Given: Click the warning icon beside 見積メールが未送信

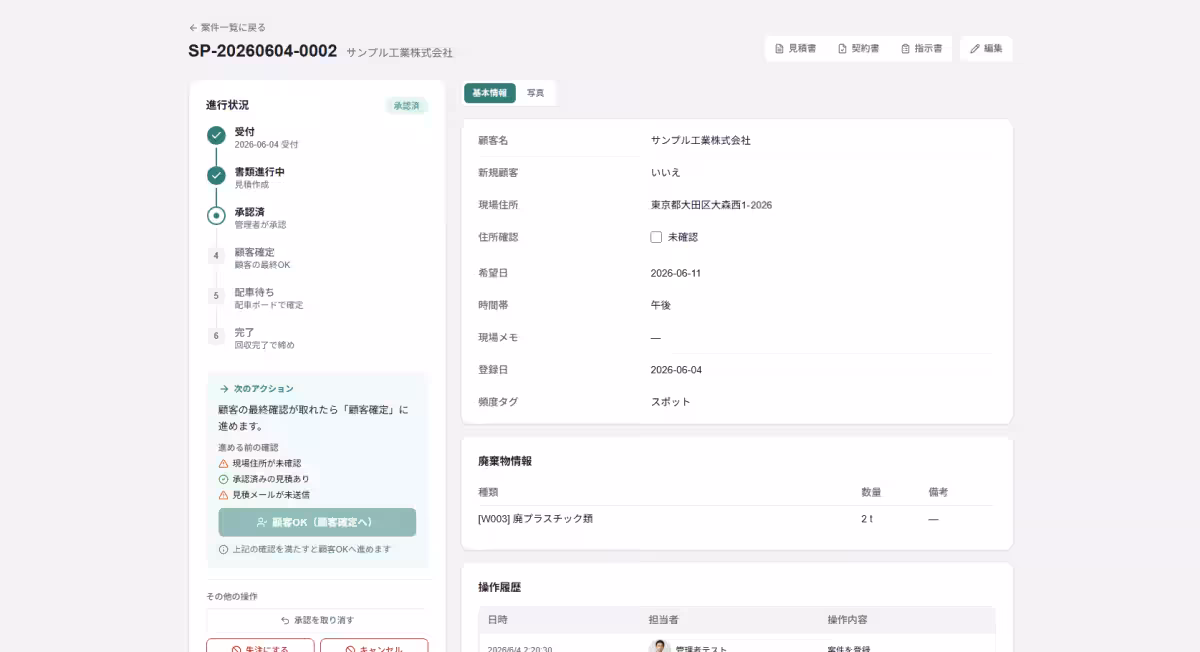Looking at the screenshot, I should pyautogui.click(x=224, y=495).
